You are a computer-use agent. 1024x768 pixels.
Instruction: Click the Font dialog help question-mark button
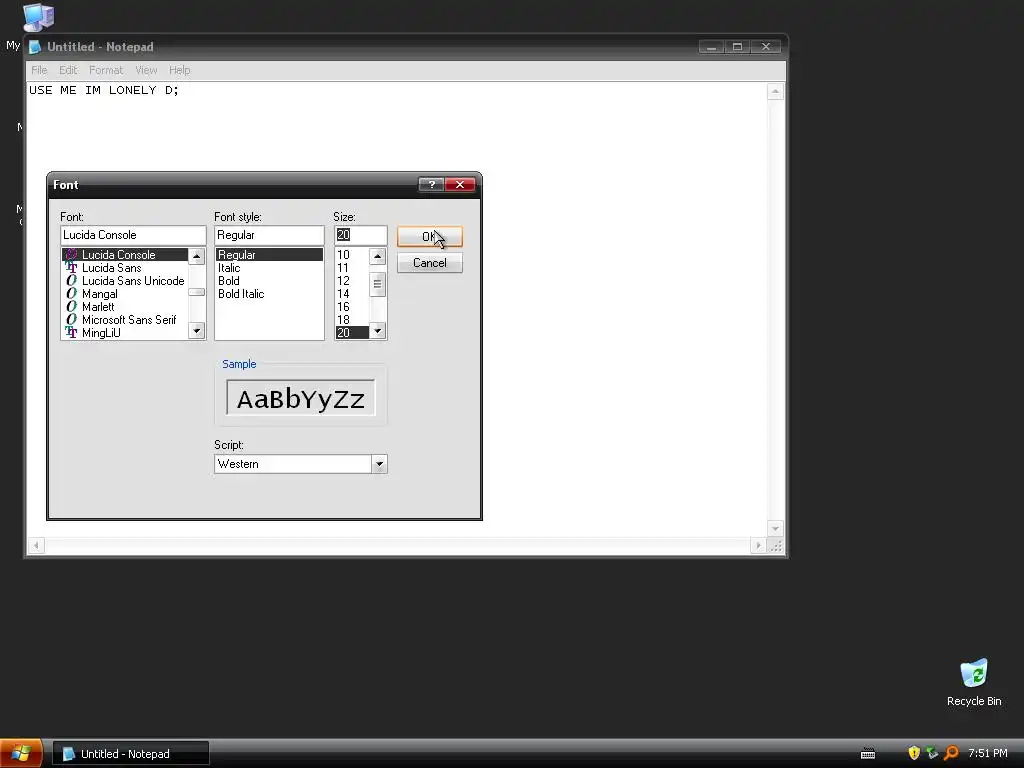[x=431, y=185]
